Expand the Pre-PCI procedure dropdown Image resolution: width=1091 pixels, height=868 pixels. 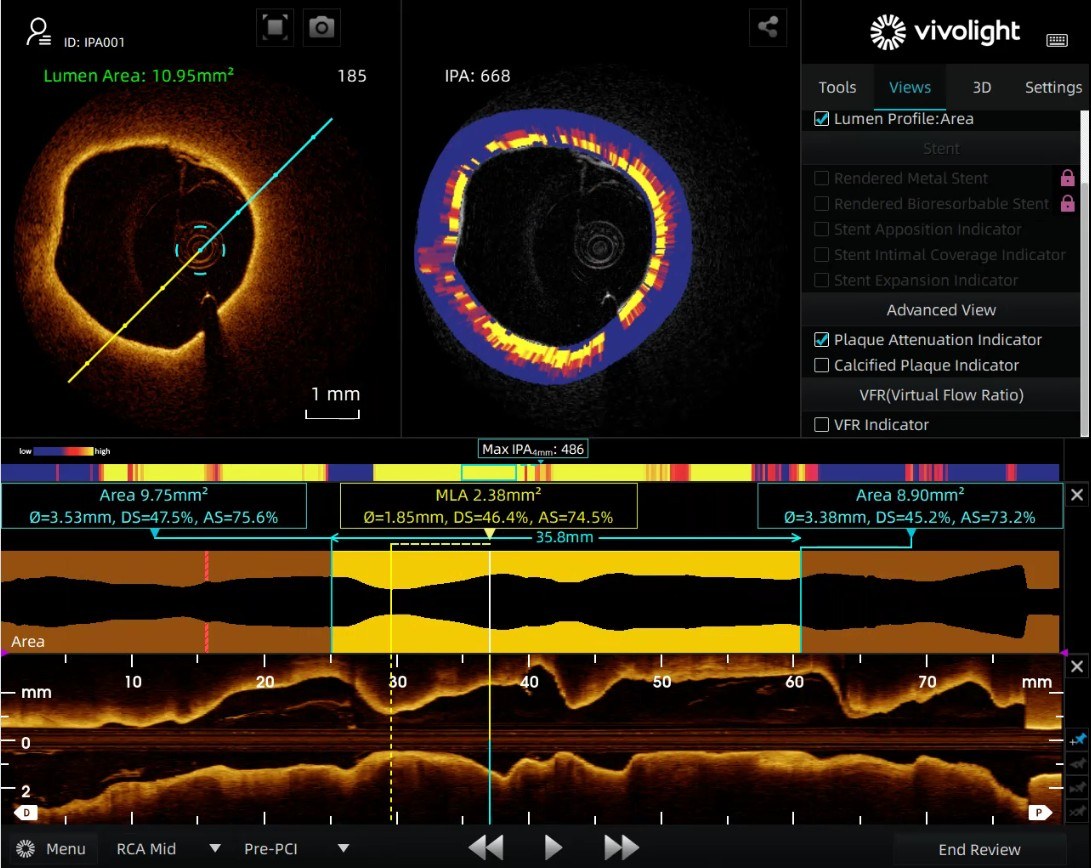[x=343, y=849]
